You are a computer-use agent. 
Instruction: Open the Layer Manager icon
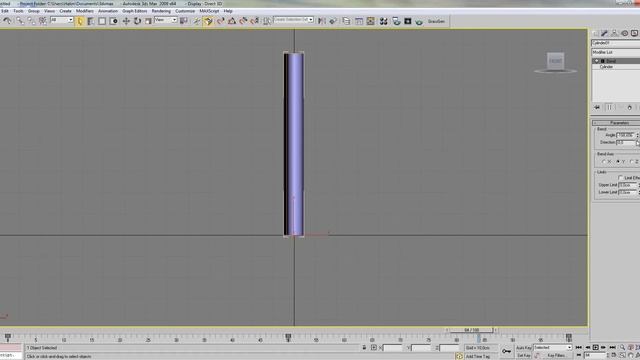(x=346, y=21)
